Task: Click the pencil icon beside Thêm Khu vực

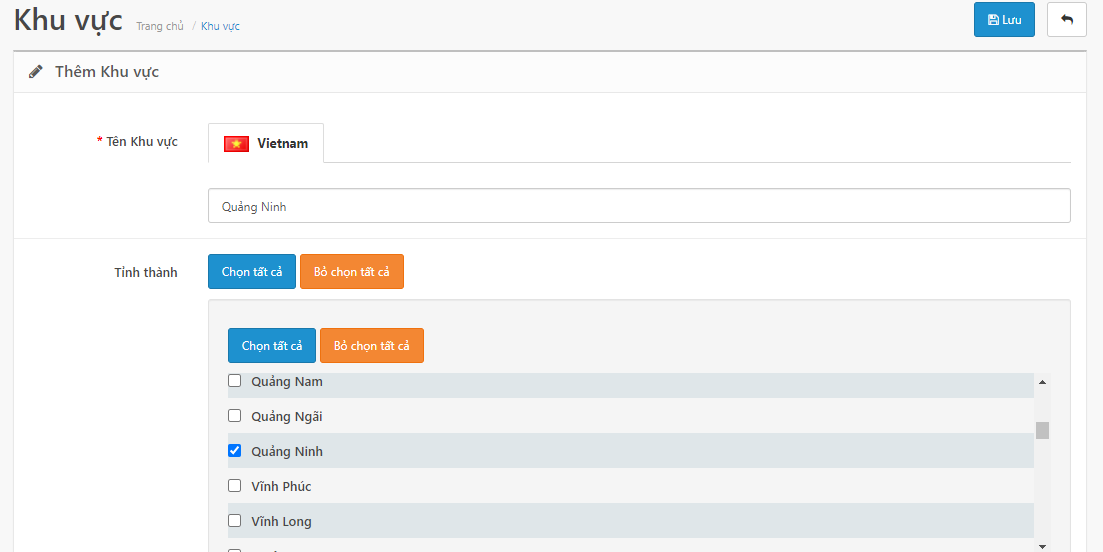Action: click(35, 72)
